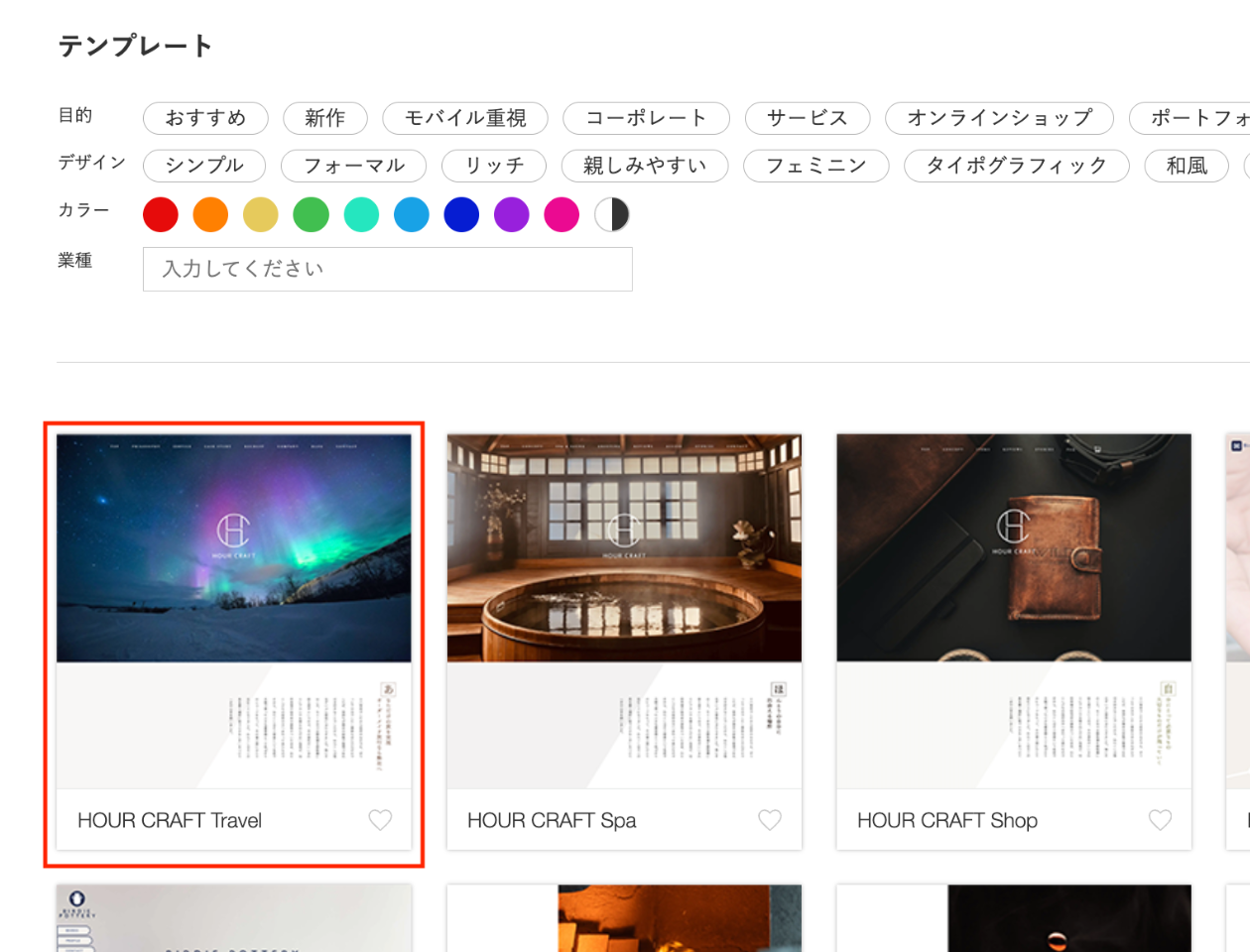Viewport: 1250px width, 952px height.
Task: Pick the purple color filter
Action: point(512,214)
